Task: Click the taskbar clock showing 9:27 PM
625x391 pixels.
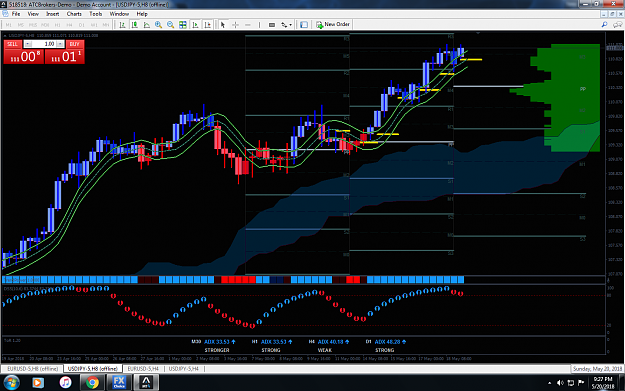Action: point(603,383)
